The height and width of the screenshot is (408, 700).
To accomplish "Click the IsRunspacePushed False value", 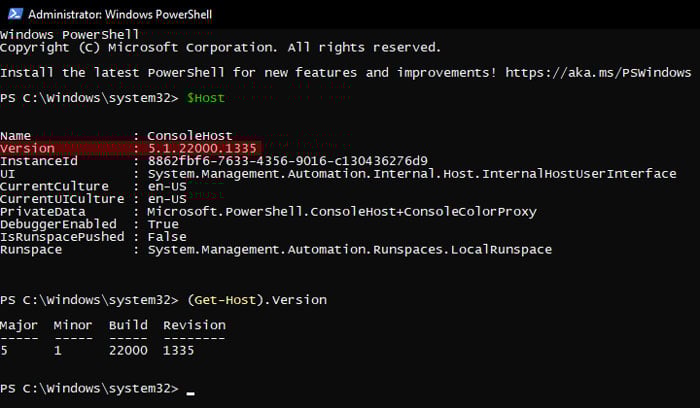I will click(x=167, y=237).
